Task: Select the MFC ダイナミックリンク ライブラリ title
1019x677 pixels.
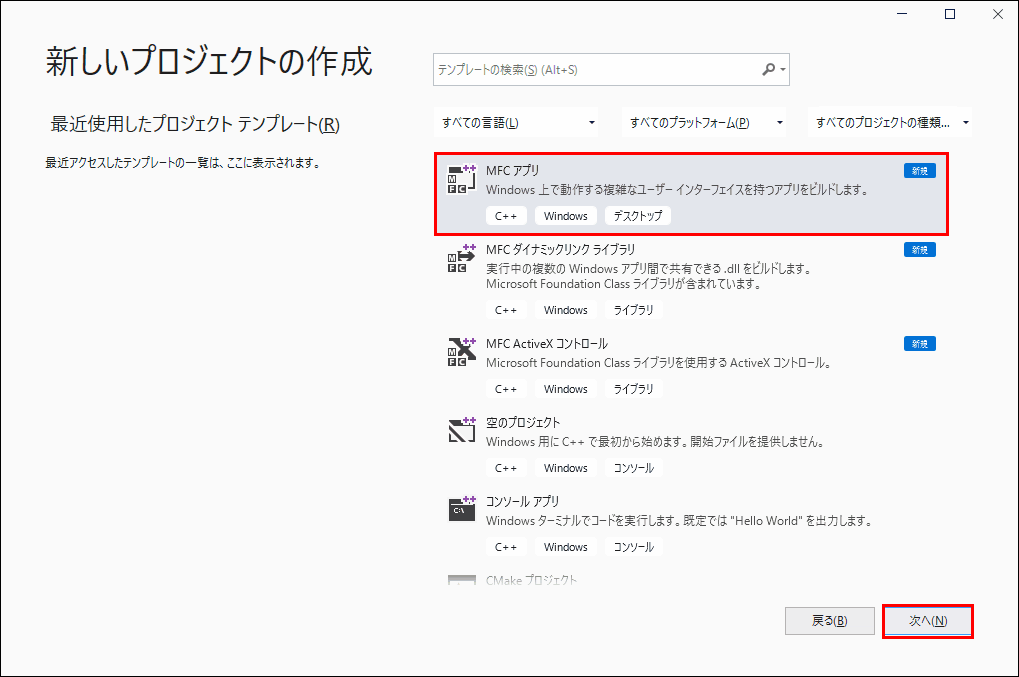Action: click(x=561, y=249)
